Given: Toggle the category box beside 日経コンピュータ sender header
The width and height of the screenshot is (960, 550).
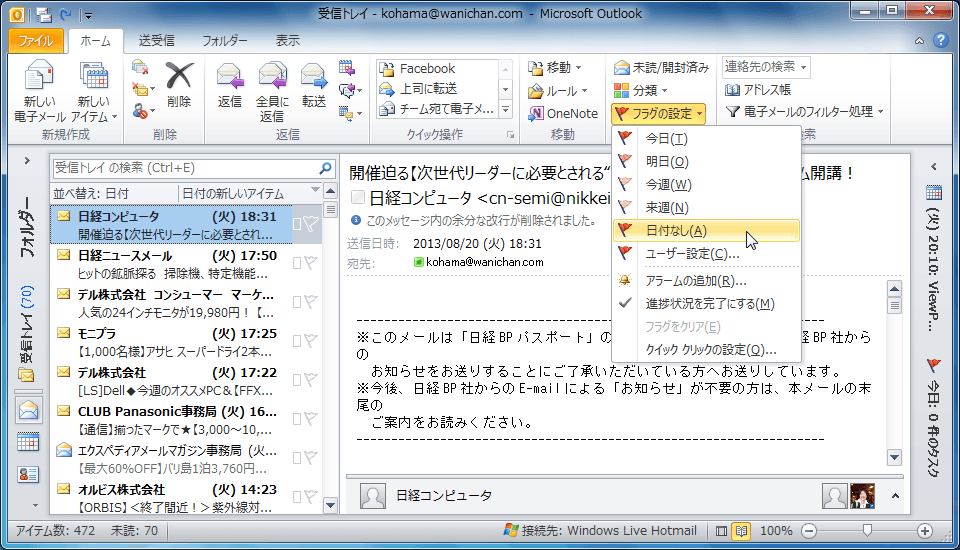Looking at the screenshot, I should (358, 197).
